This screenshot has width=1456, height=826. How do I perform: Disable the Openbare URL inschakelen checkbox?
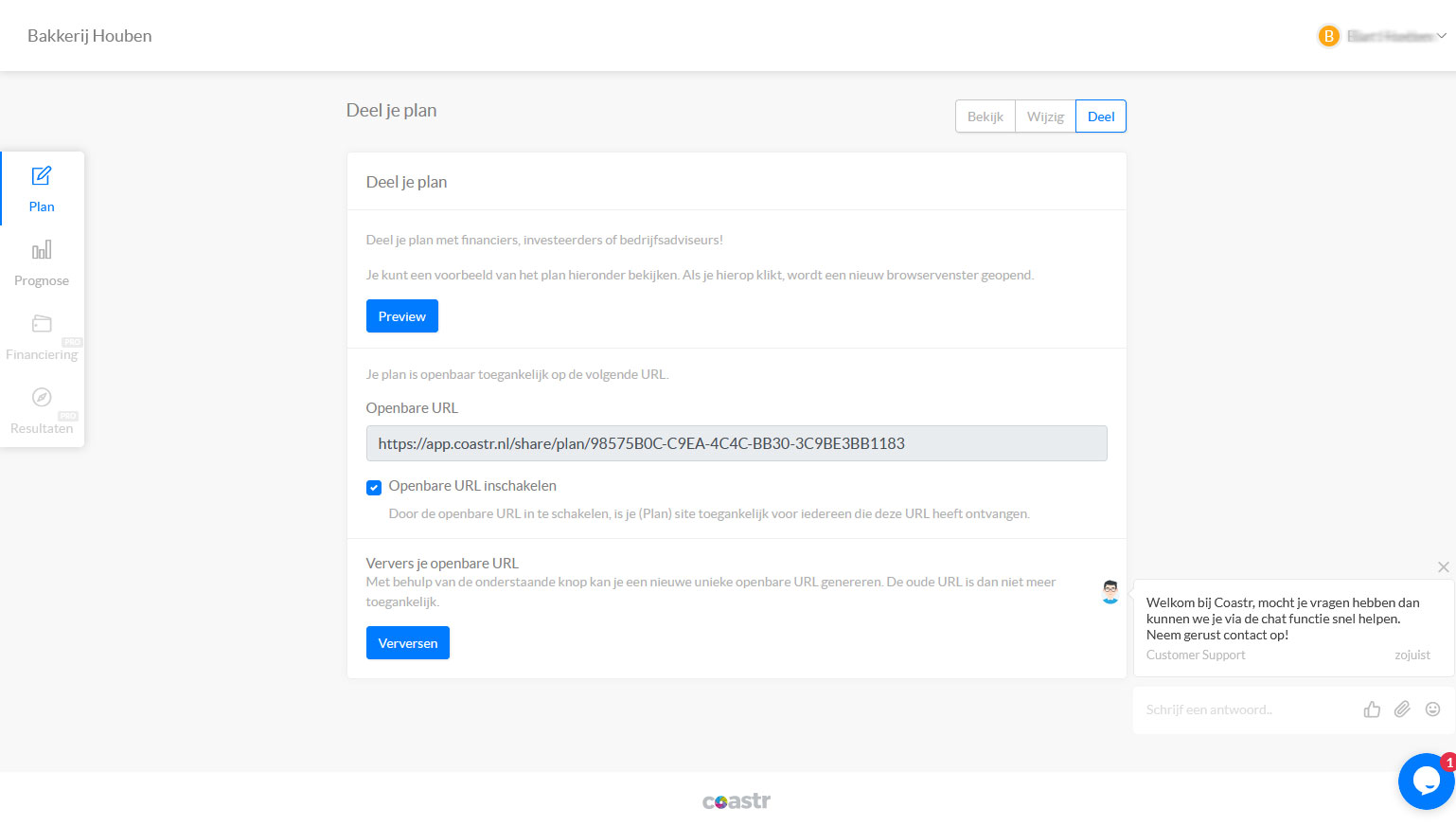374,487
